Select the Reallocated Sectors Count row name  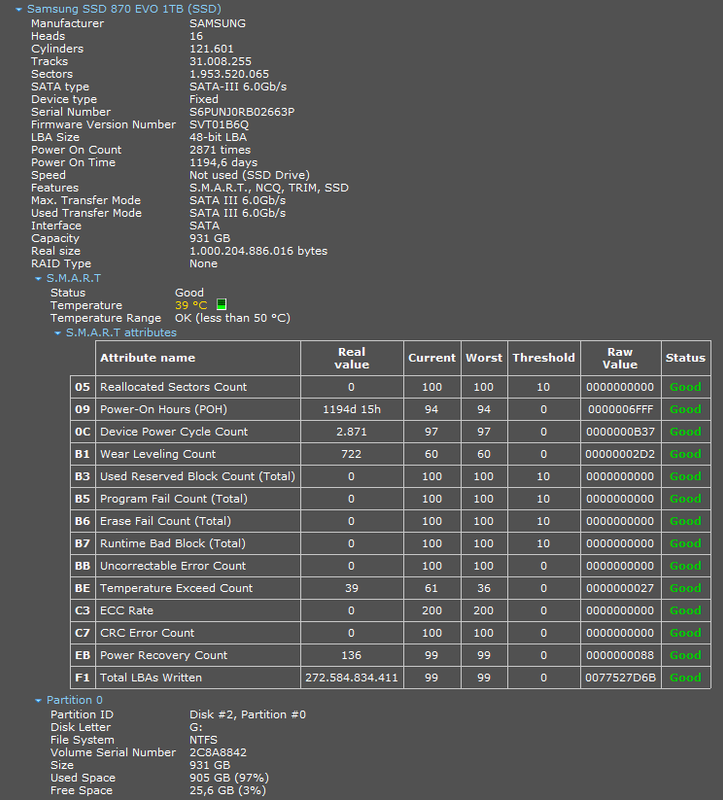point(173,387)
